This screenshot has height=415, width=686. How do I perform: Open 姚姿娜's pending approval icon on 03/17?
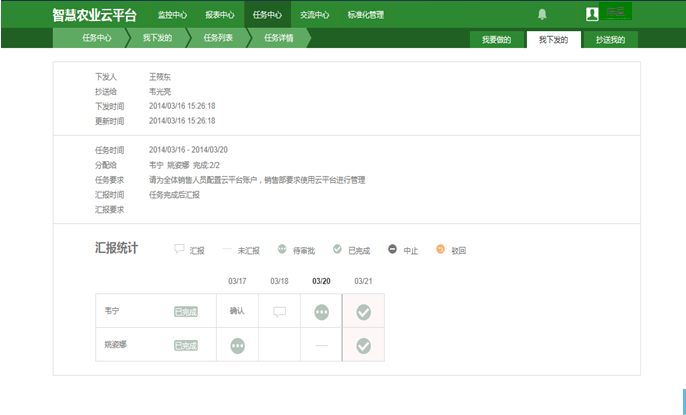238,345
